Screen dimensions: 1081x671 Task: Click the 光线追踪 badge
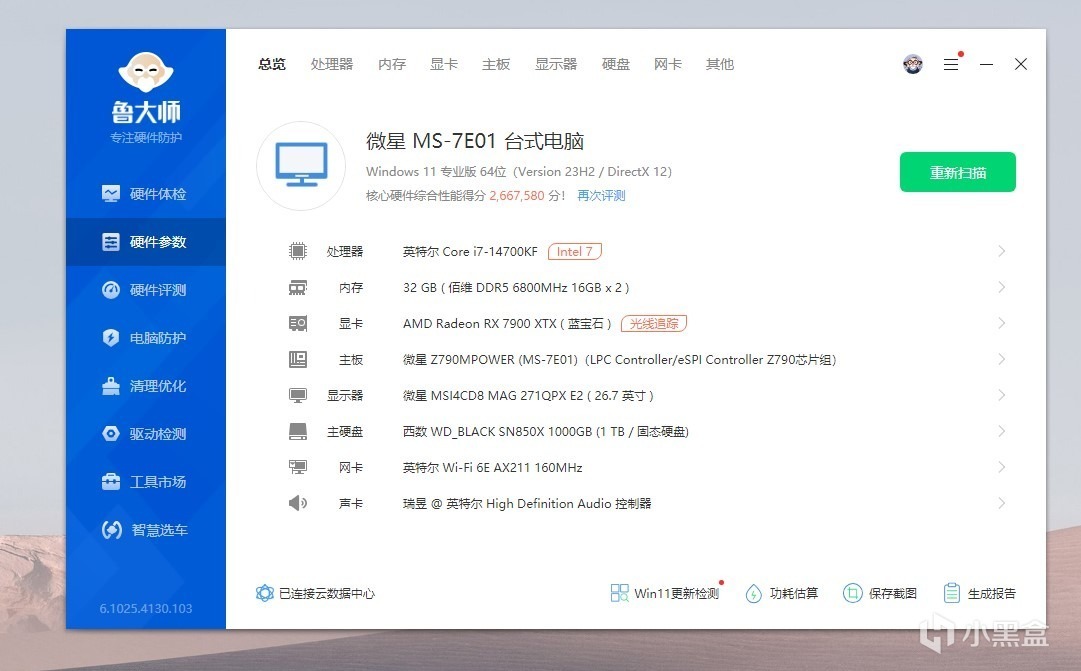(654, 323)
